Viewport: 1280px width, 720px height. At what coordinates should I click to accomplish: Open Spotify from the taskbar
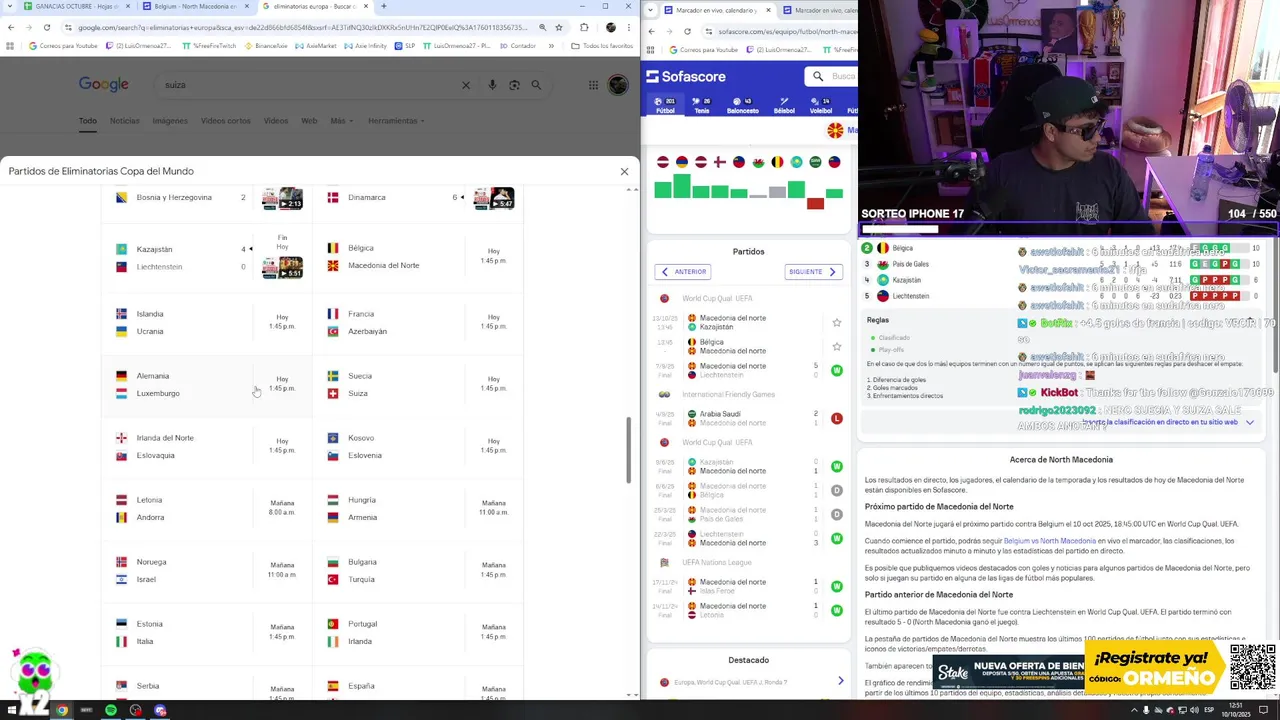coord(111,711)
